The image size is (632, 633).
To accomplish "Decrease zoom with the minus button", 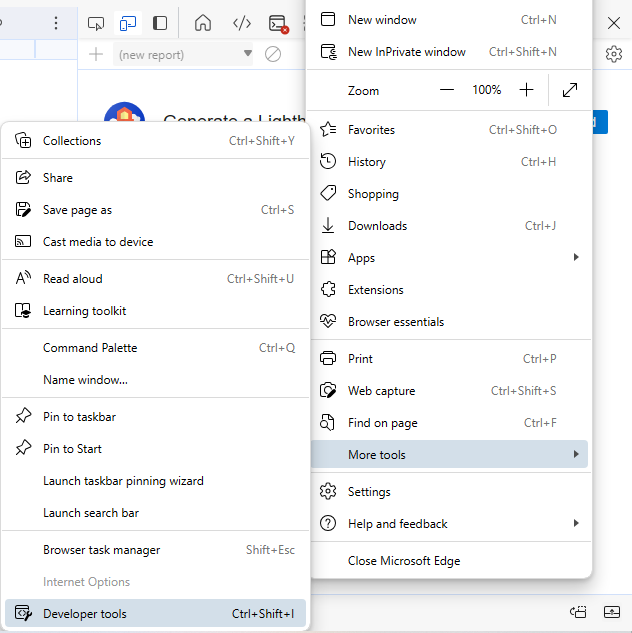I will pos(446,90).
